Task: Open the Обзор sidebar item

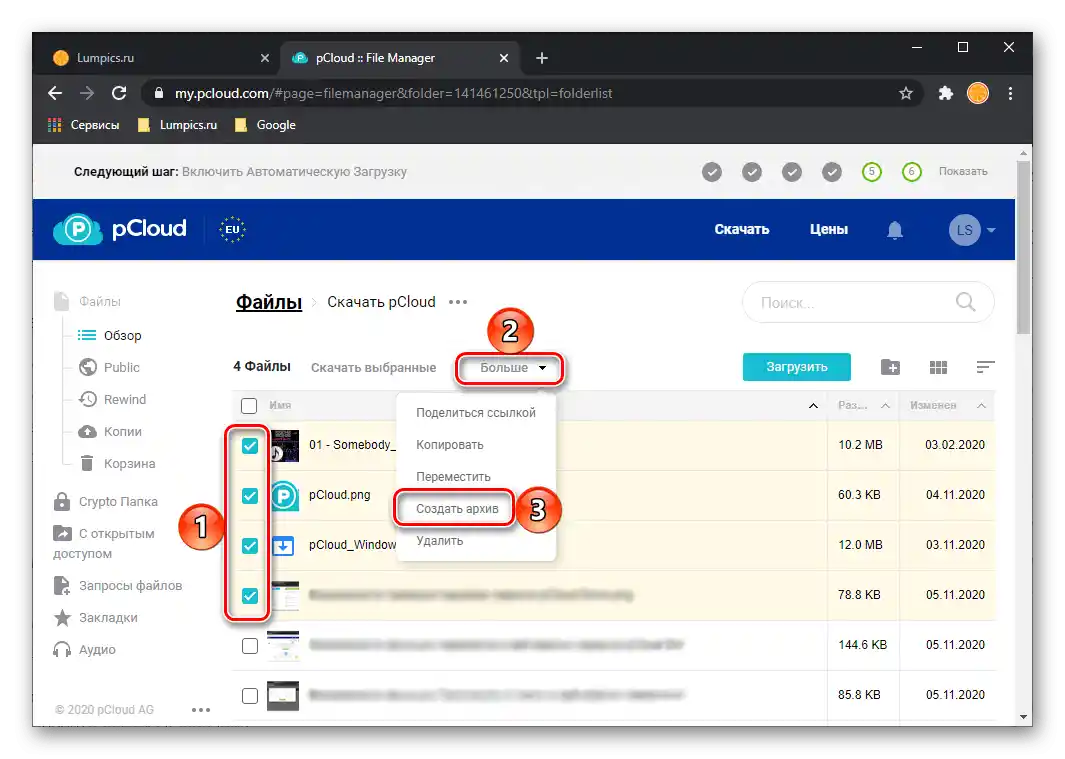Action: click(109, 336)
